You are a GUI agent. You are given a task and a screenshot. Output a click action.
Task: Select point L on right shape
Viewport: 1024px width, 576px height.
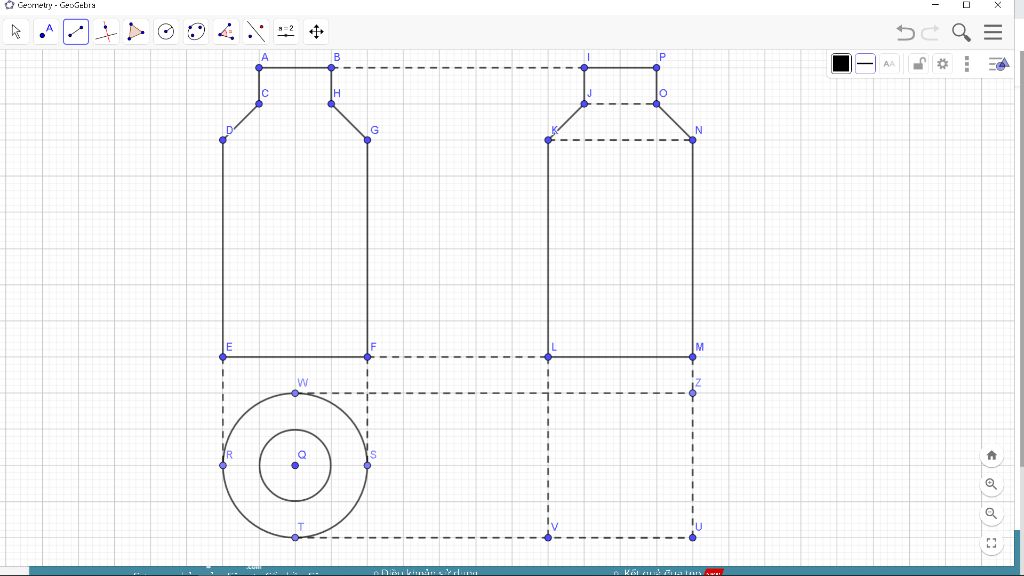click(548, 357)
